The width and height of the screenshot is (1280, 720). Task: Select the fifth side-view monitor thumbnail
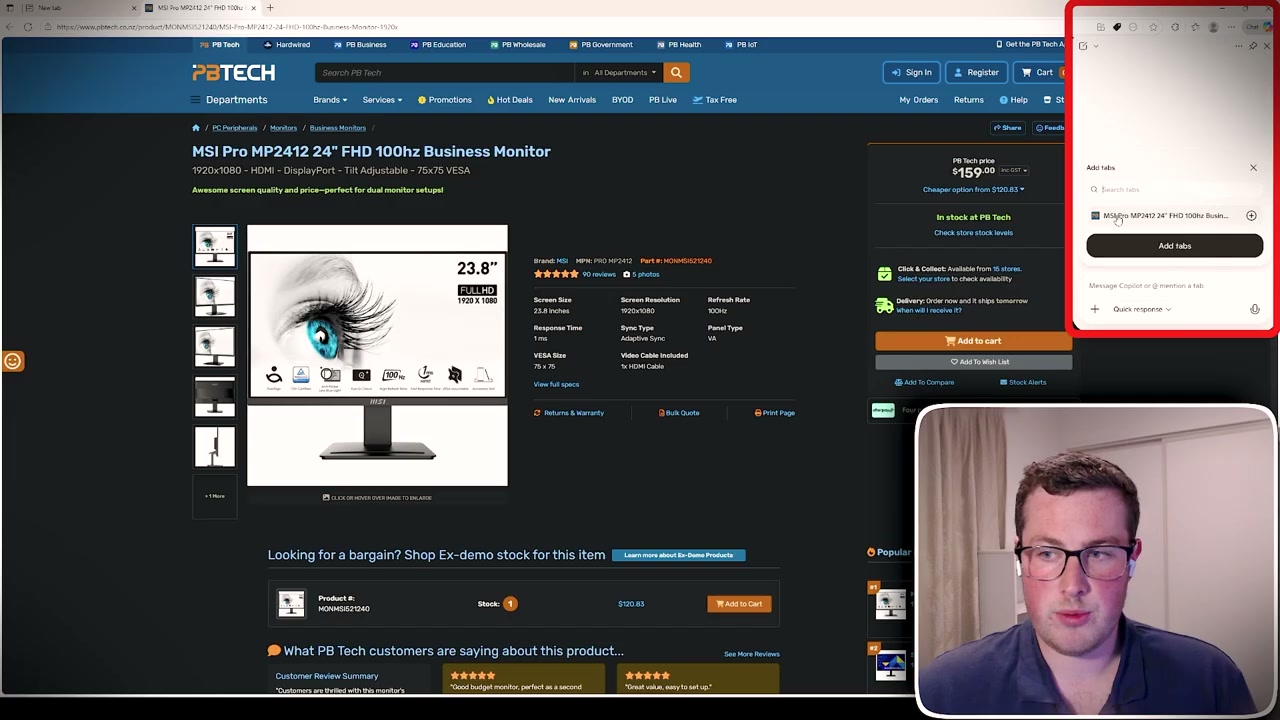(x=215, y=446)
